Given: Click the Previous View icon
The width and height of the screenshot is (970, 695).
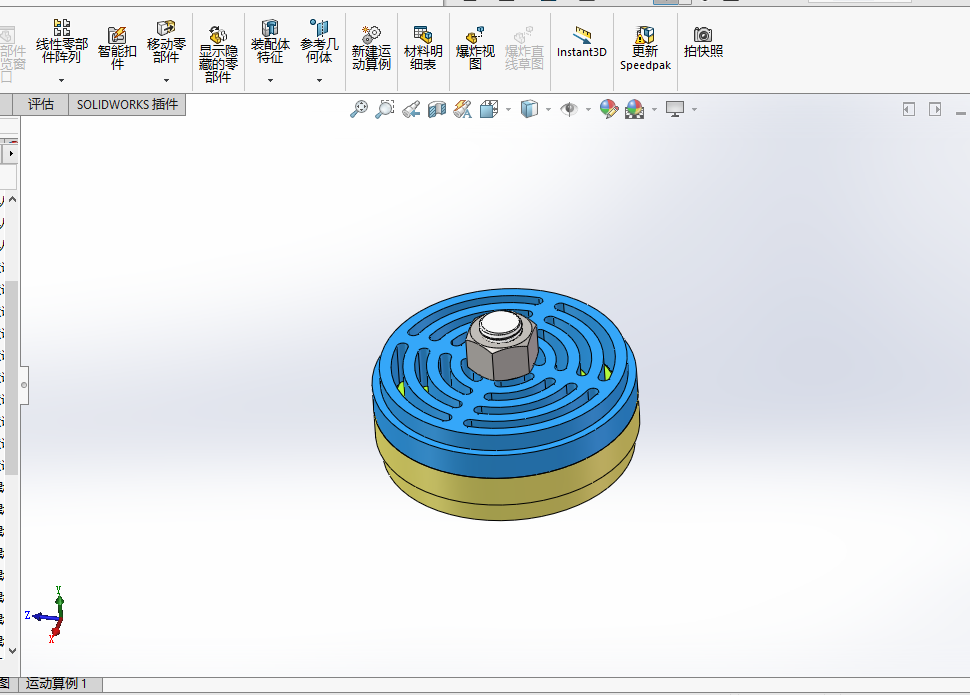Looking at the screenshot, I should (411, 110).
